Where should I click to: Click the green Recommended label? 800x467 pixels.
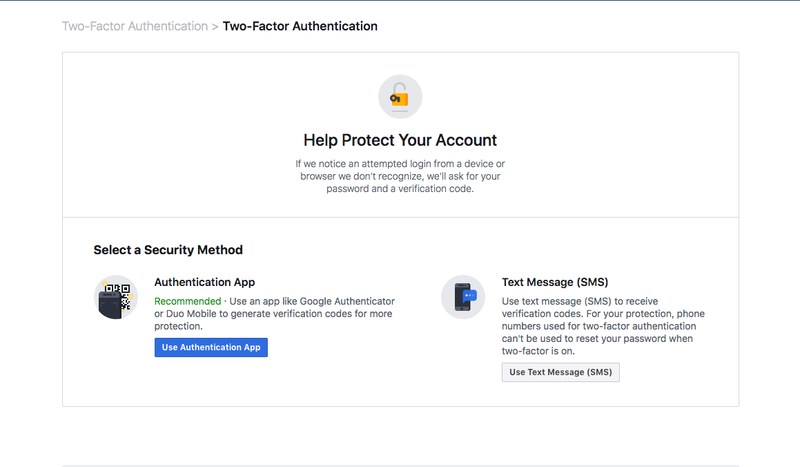(x=188, y=301)
